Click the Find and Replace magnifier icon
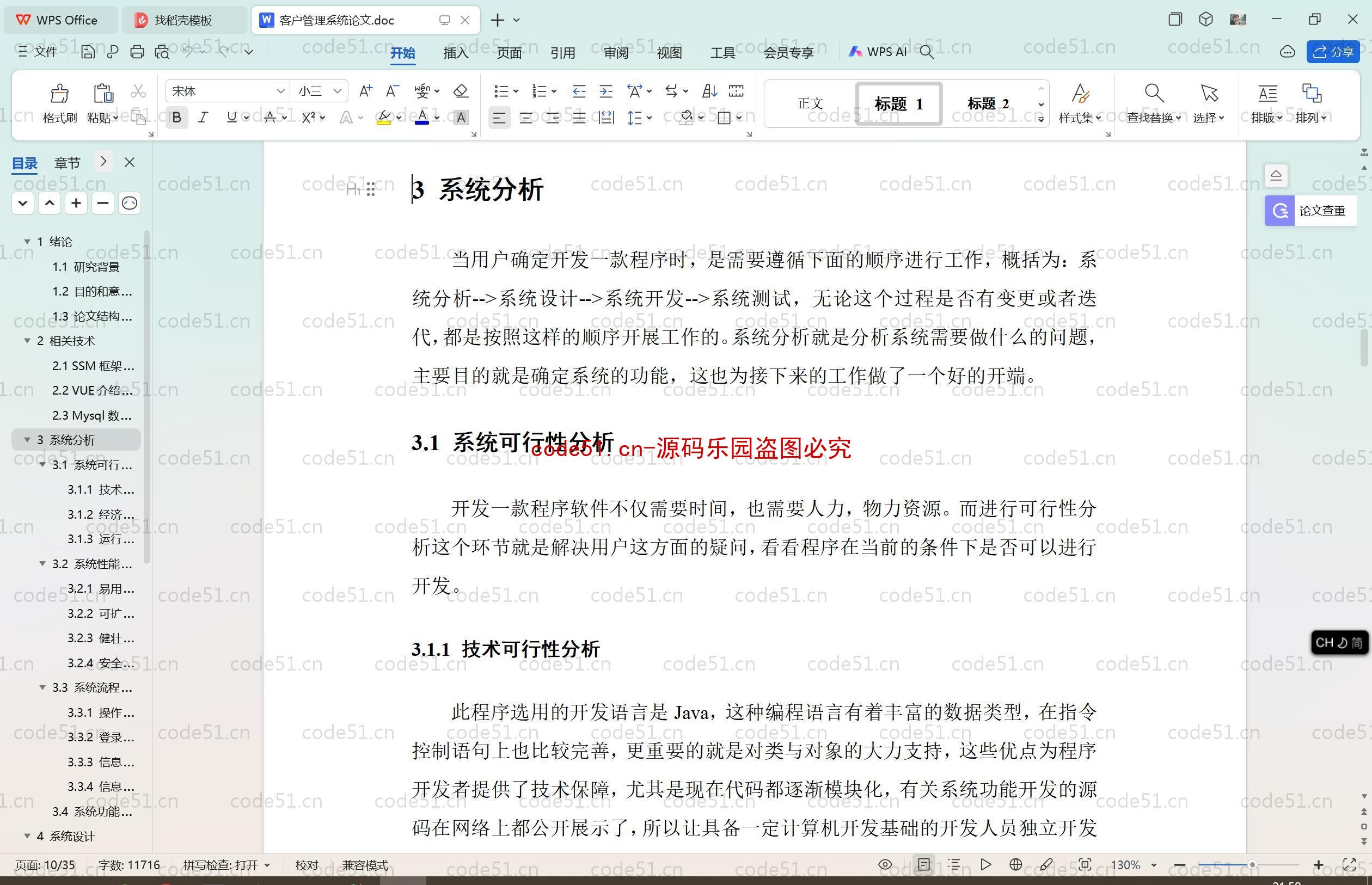This screenshot has height=885, width=1372. click(1154, 93)
